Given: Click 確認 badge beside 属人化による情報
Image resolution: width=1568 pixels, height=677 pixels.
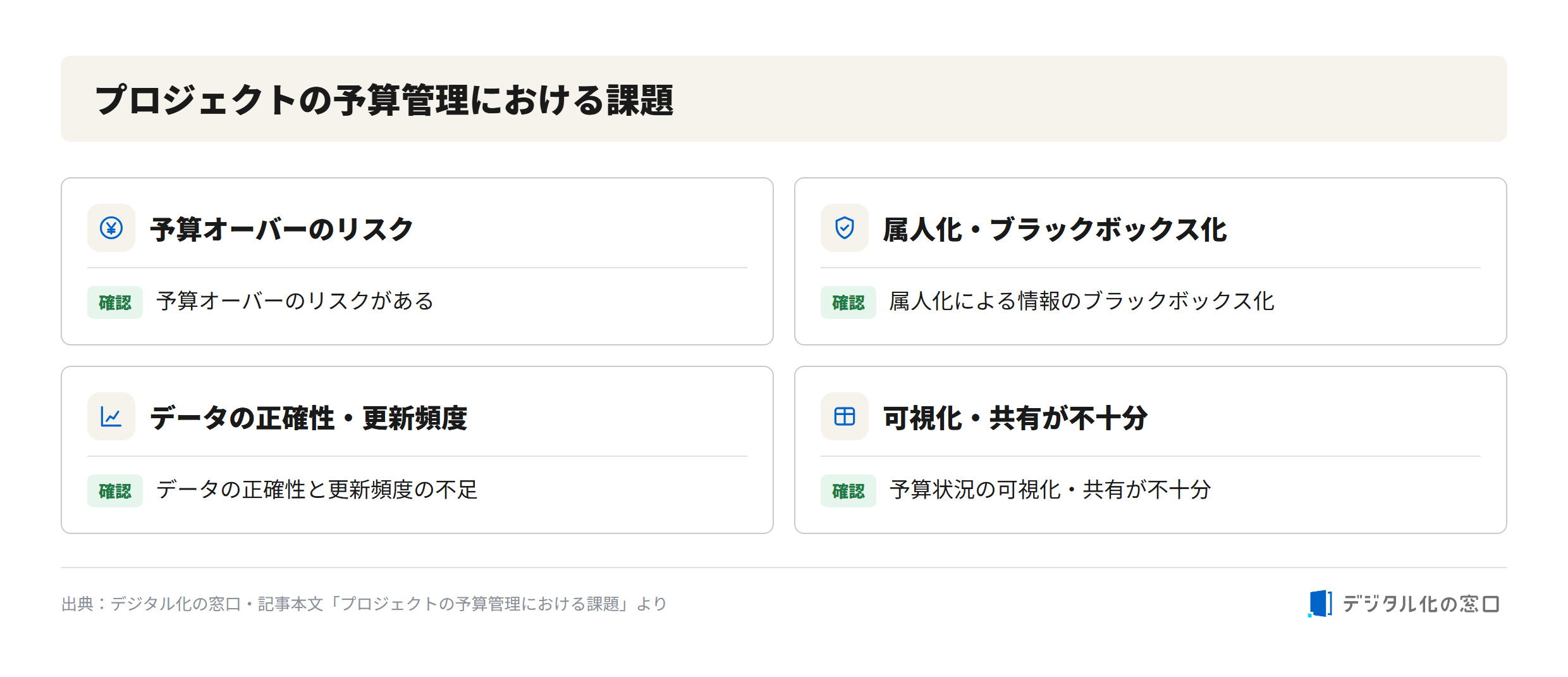Looking at the screenshot, I should (x=848, y=302).
